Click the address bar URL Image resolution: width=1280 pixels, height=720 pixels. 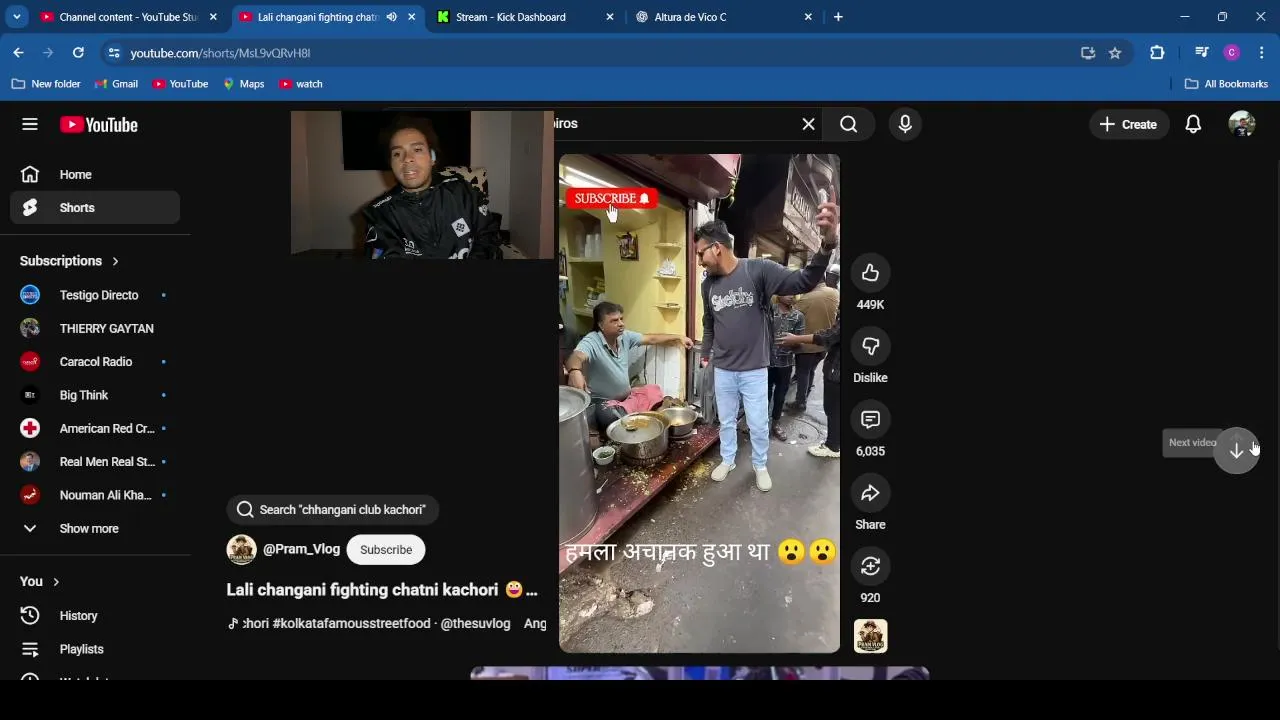pos(220,53)
